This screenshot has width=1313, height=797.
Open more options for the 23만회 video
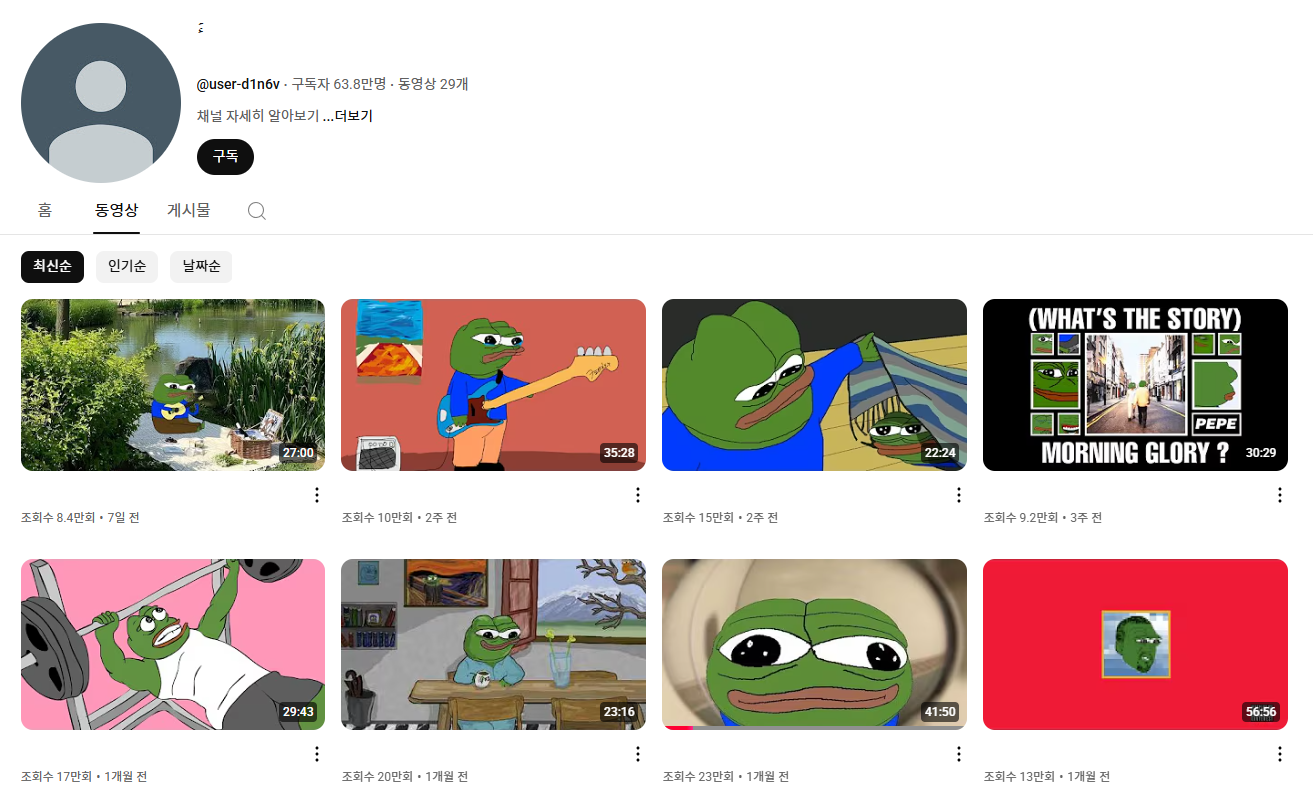point(959,754)
